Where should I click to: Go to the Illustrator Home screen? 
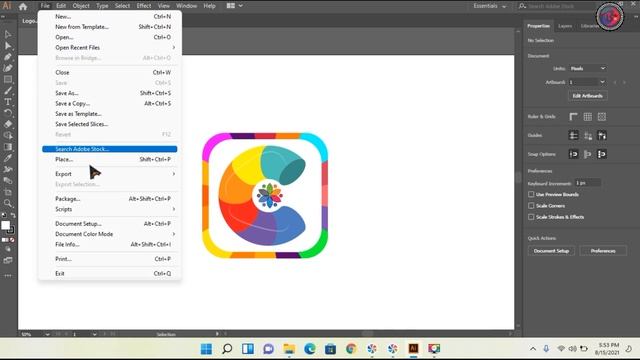coord(23,6)
